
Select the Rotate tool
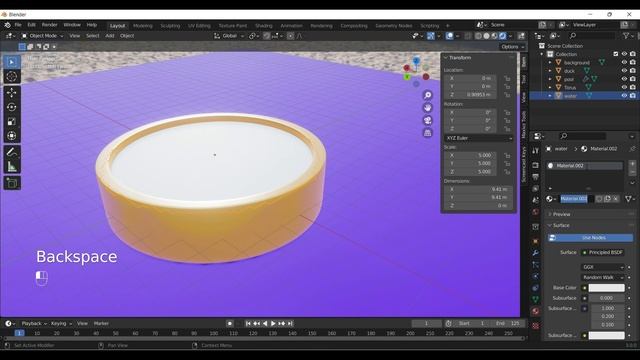(12, 107)
